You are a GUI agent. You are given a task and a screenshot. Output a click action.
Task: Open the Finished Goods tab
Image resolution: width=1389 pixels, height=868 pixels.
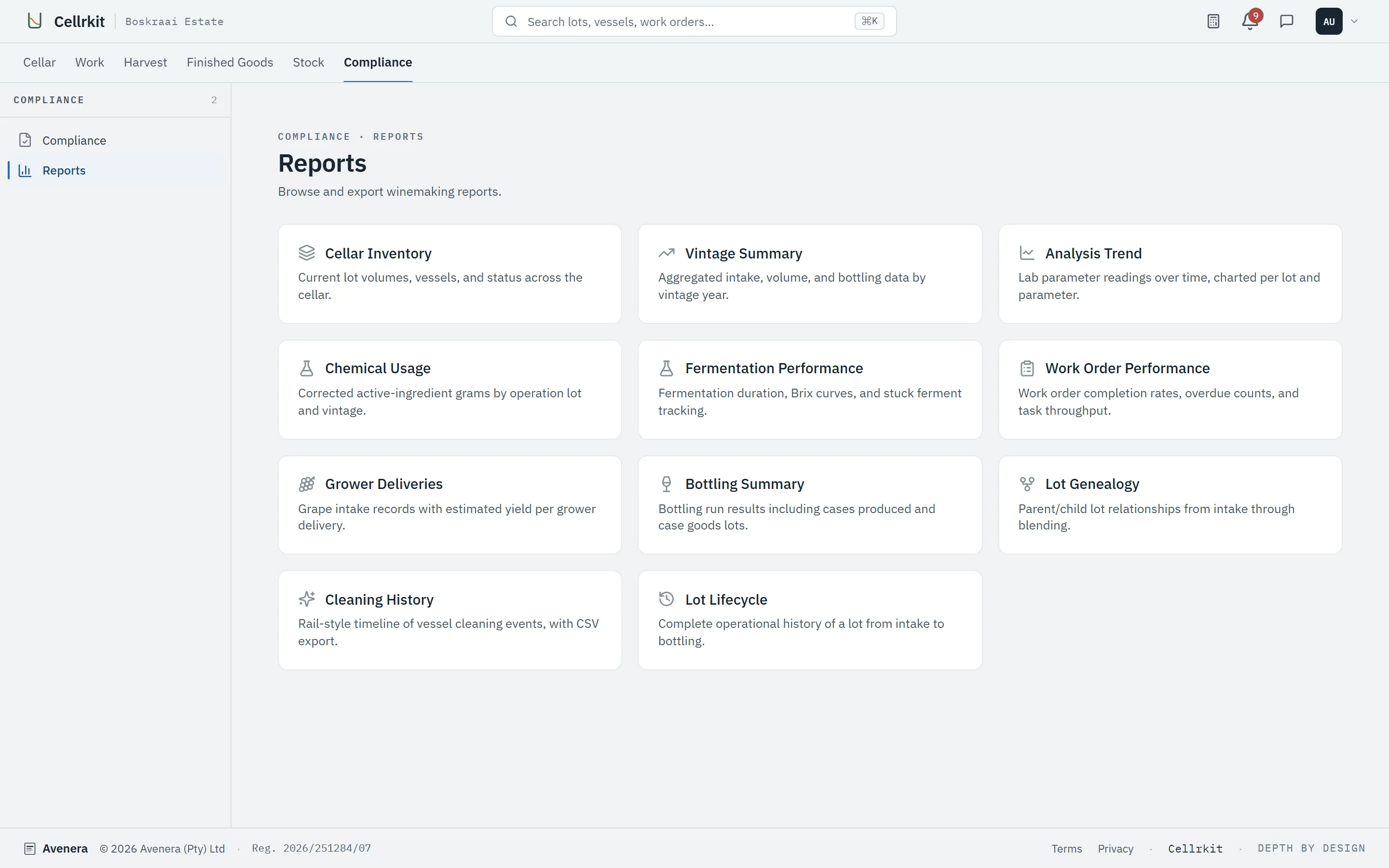click(230, 62)
